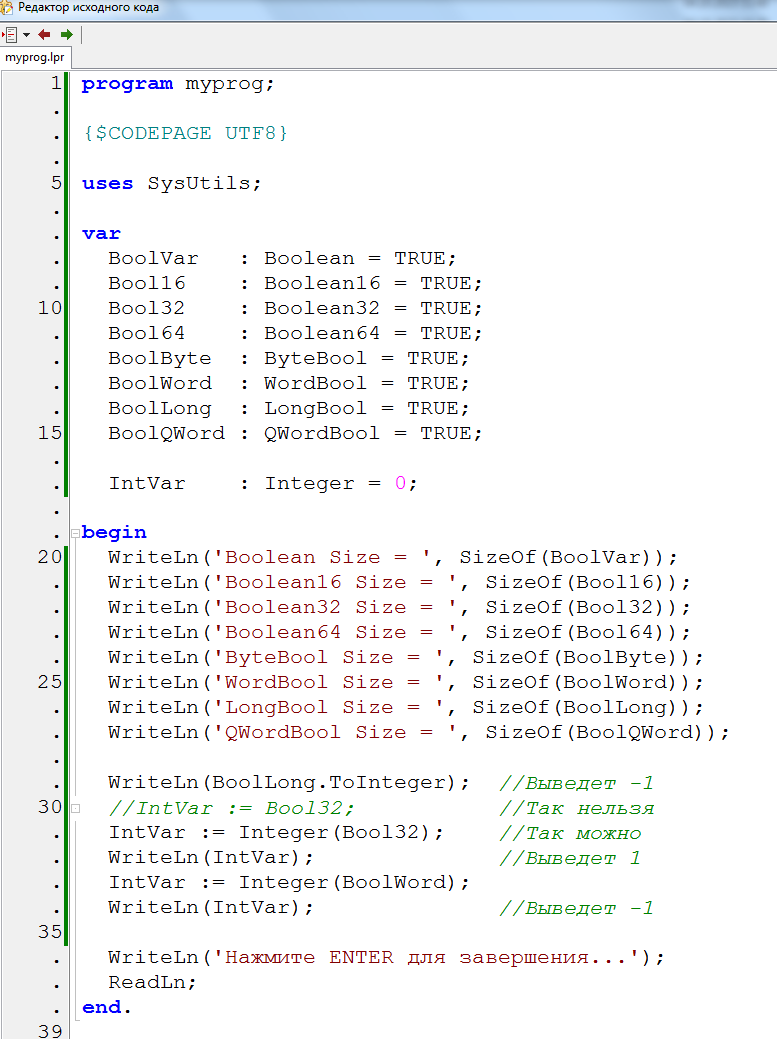777x1041 pixels.
Task: Select the myprog.lpr editor tab
Action: pyautogui.click(x=35, y=57)
